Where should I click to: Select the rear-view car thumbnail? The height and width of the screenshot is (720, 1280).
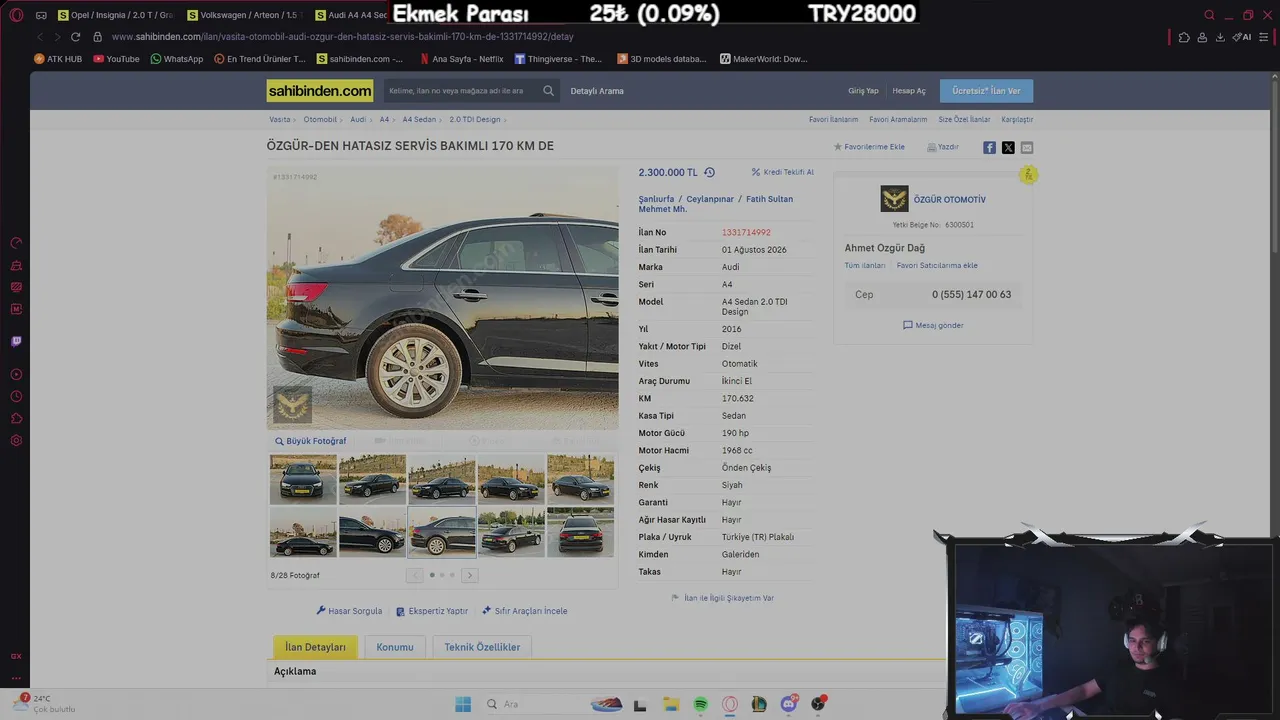(x=580, y=531)
